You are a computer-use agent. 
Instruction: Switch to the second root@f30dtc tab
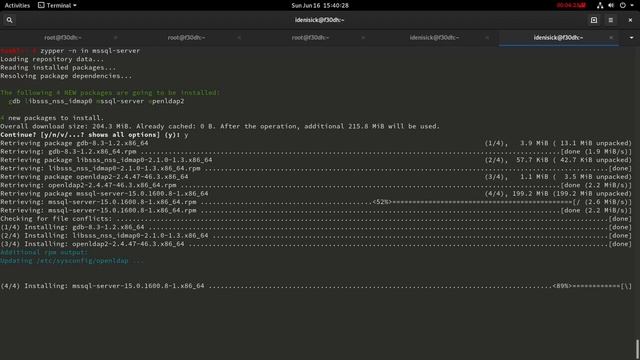tap(186, 38)
